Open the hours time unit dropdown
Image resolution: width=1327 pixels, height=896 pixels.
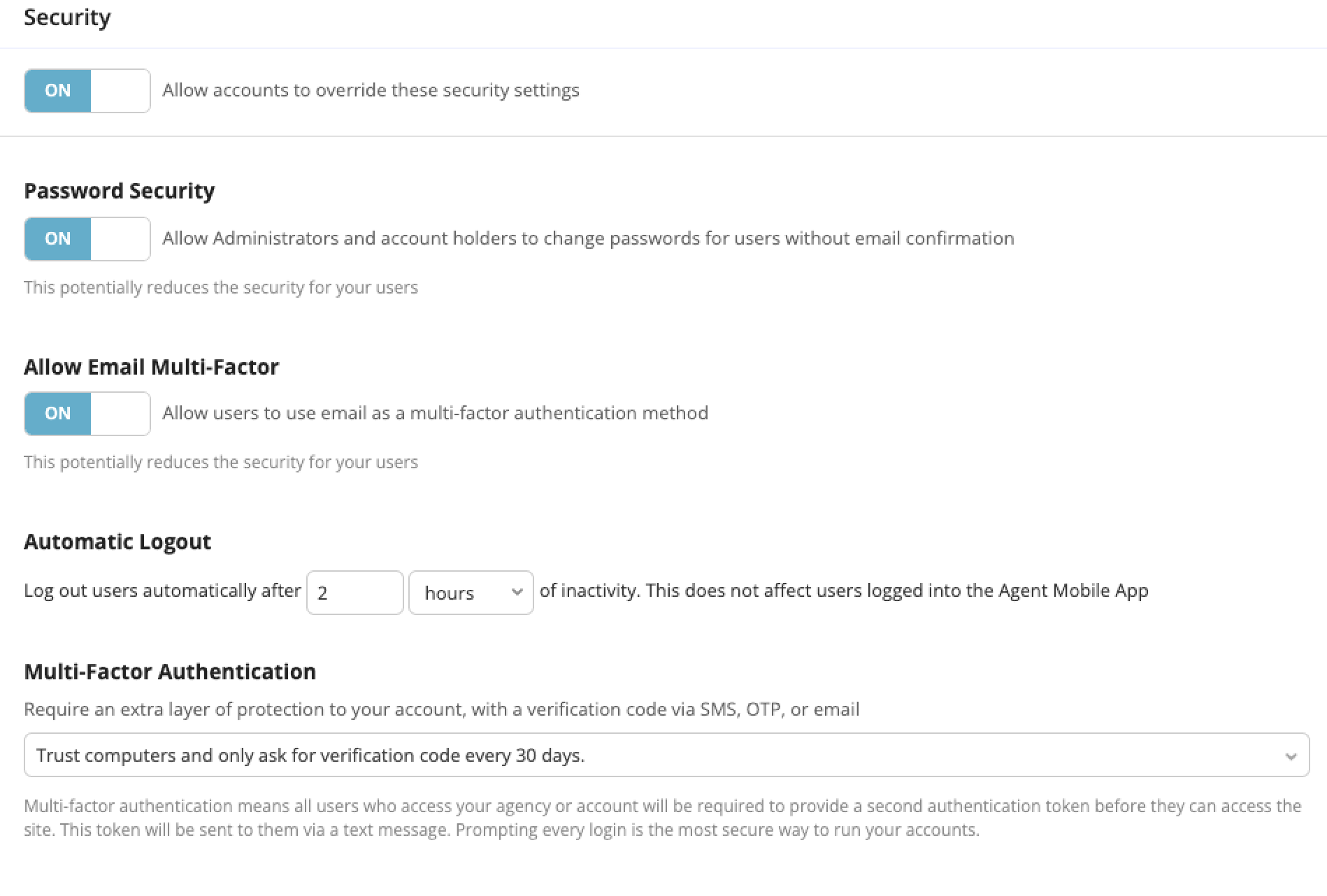(470, 593)
